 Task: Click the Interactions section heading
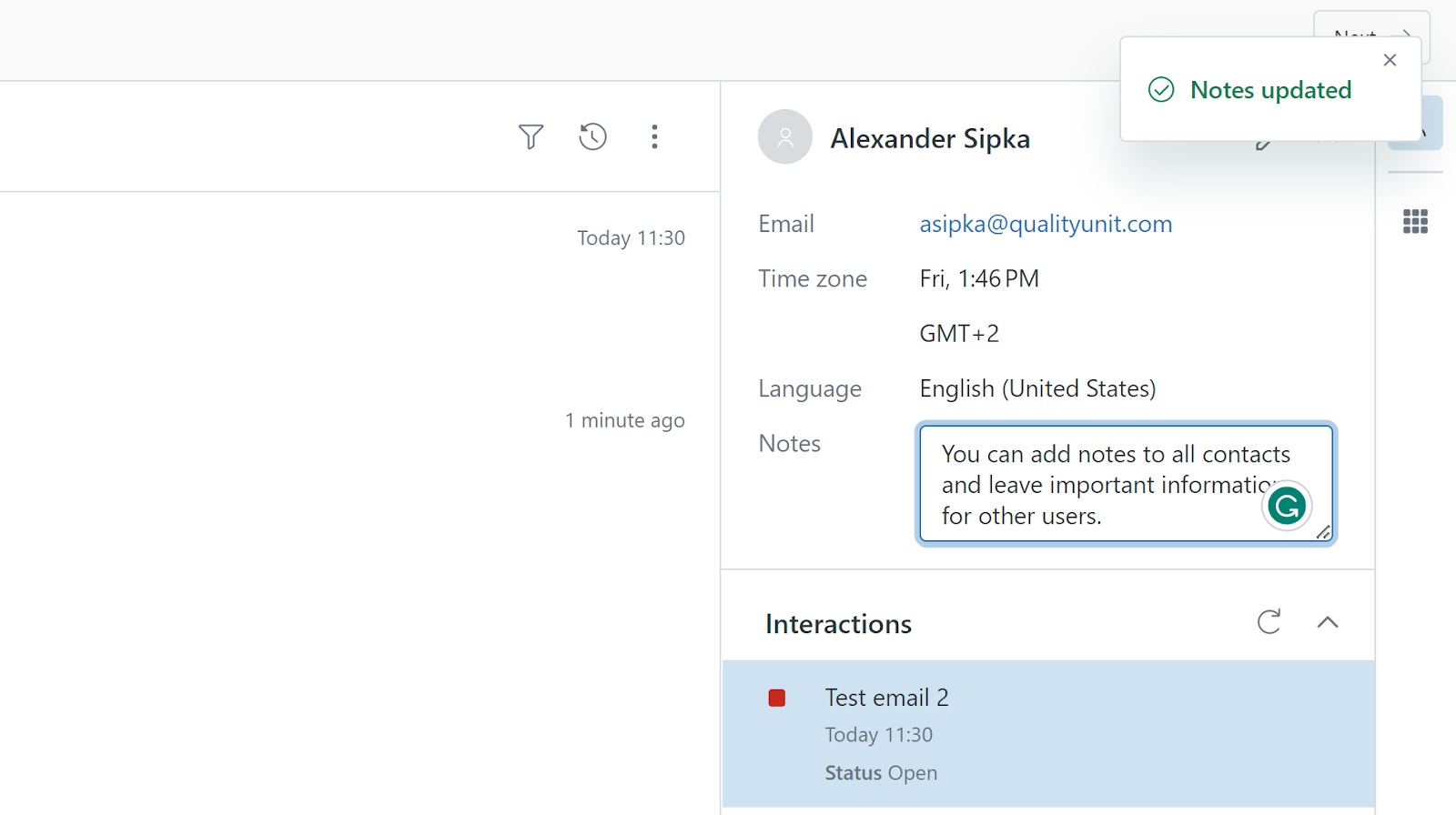[x=838, y=624]
